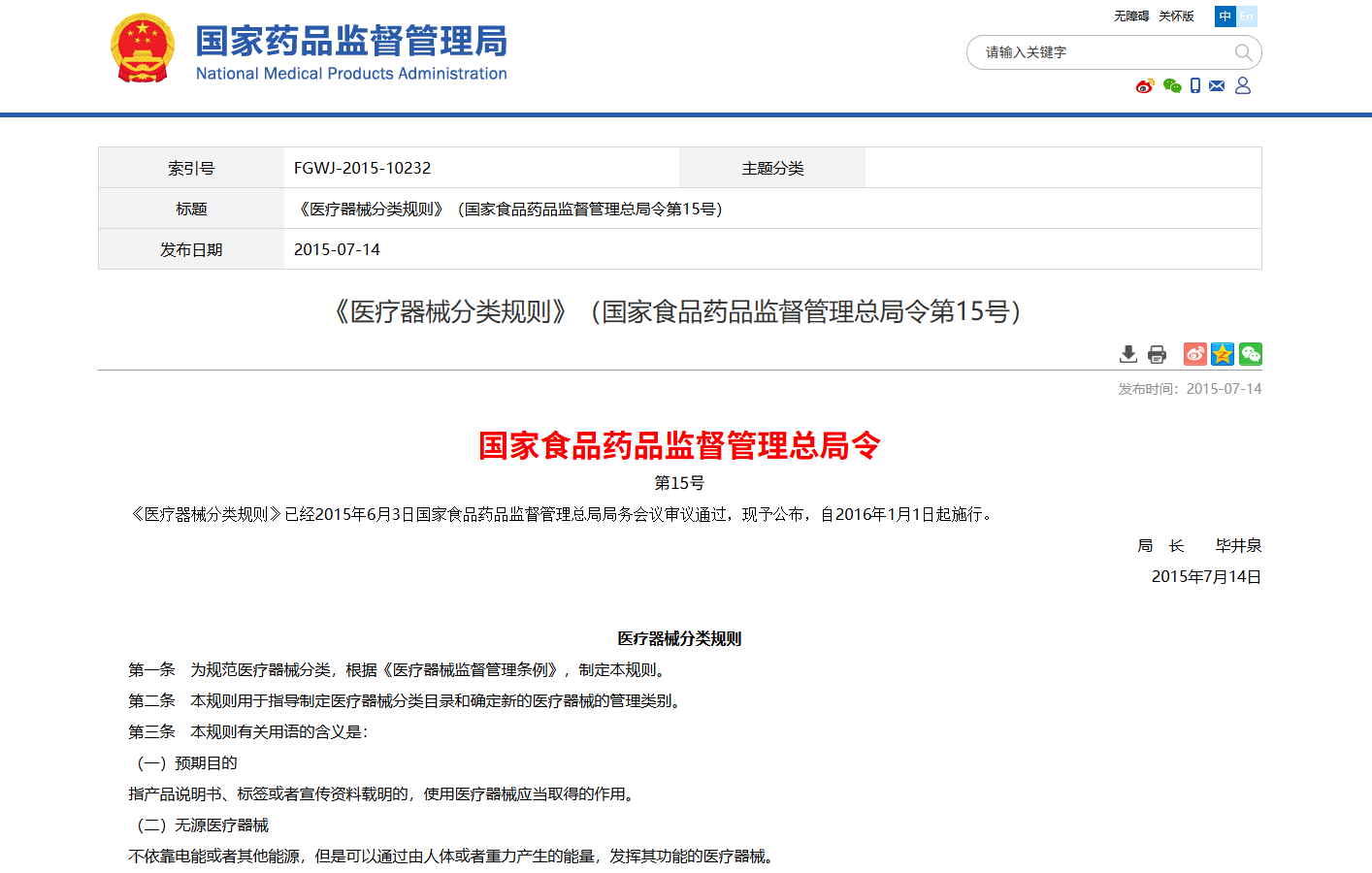Click the national emblem logo
1372x873 pixels.
click(x=143, y=48)
